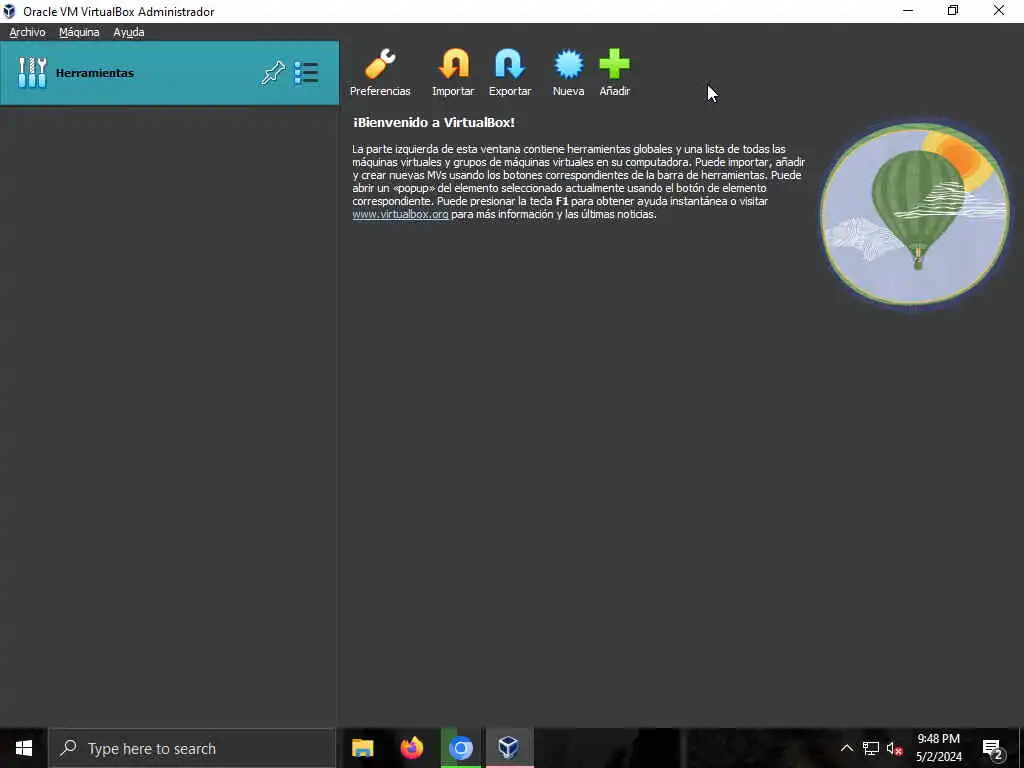1024x768 pixels.
Task: Minimize the VirtualBox window
Action: coord(908,11)
